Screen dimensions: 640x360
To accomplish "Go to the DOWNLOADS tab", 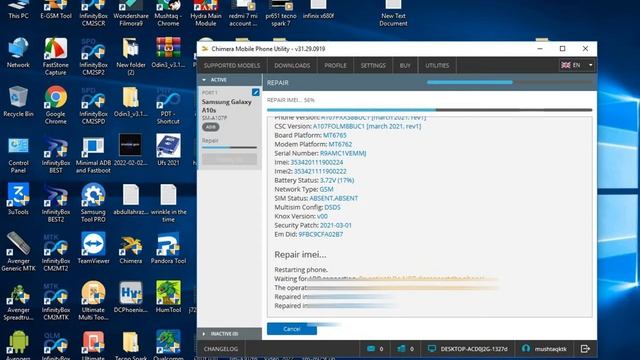I will [x=292, y=65].
